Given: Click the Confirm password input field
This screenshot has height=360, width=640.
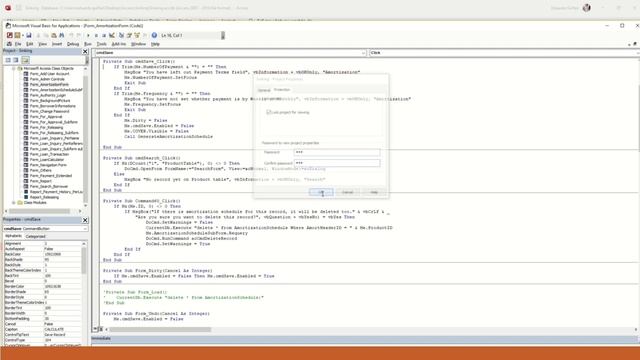Looking at the screenshot, I should coord(337,163).
